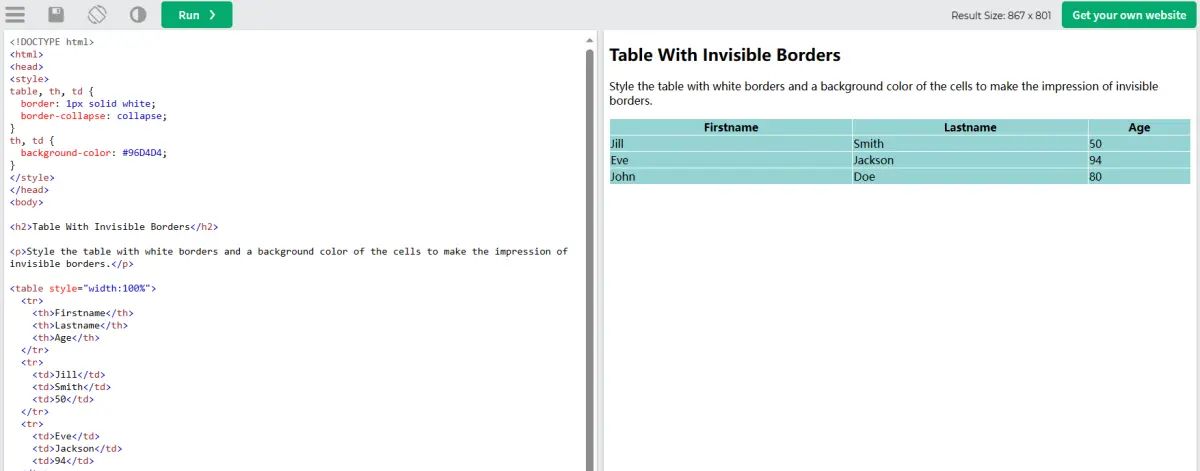This screenshot has width=1200, height=471.
Task: Click the table style width:100% code line
Action: (x=83, y=288)
